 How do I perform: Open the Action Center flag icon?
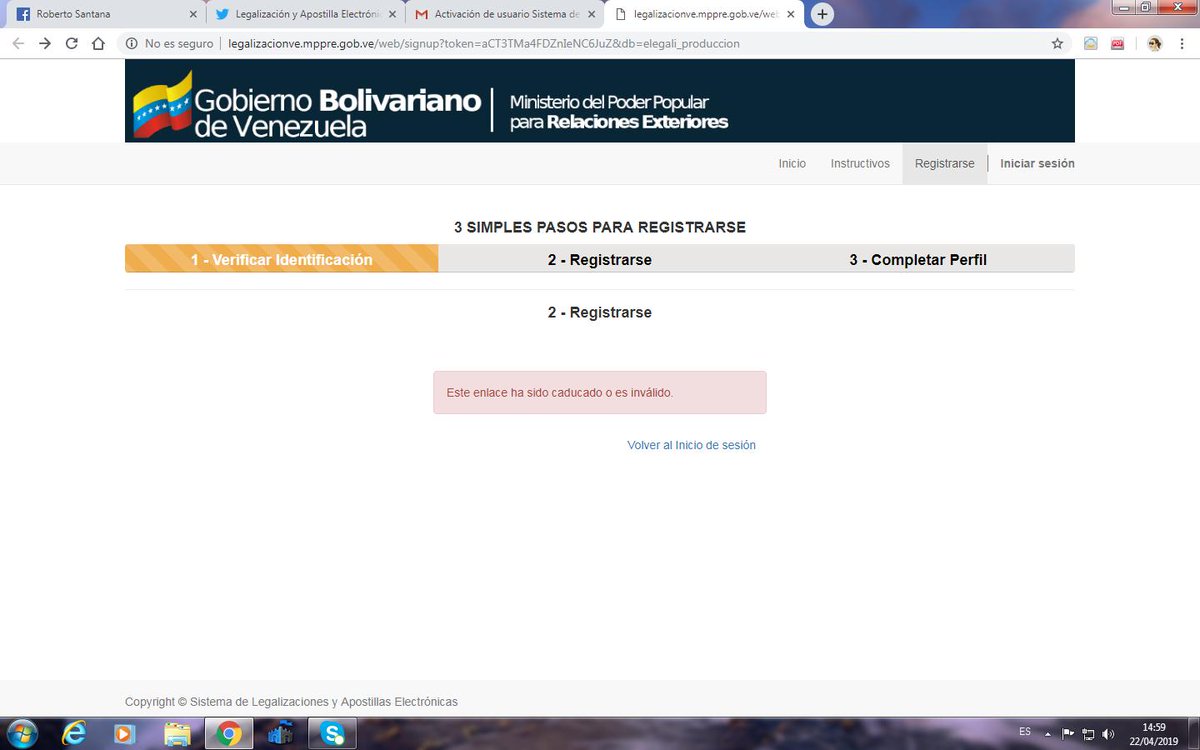tap(1068, 734)
